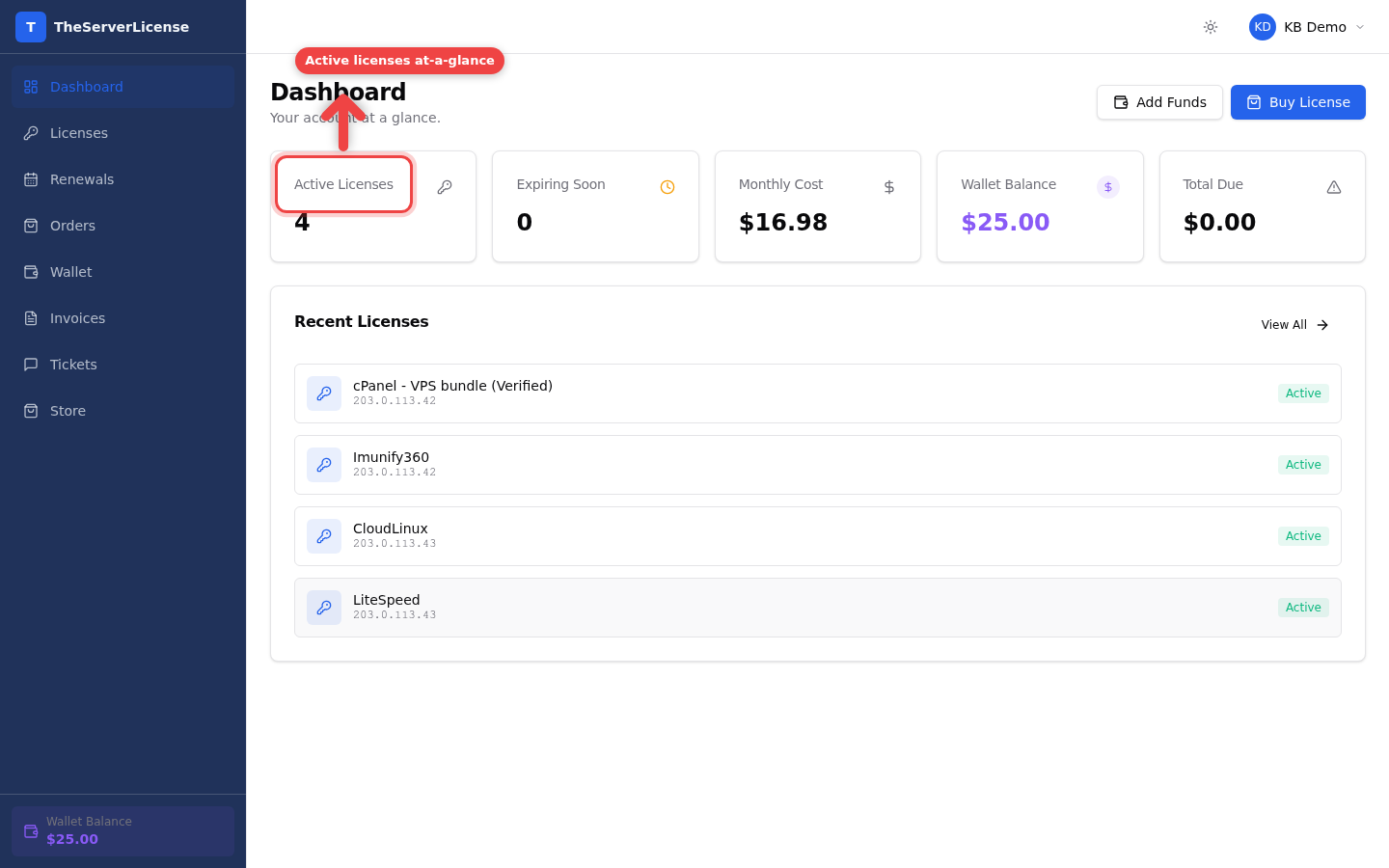The height and width of the screenshot is (868, 1389).
Task: Click the Active badge on Imunify360 row
Action: pyautogui.click(x=1303, y=465)
